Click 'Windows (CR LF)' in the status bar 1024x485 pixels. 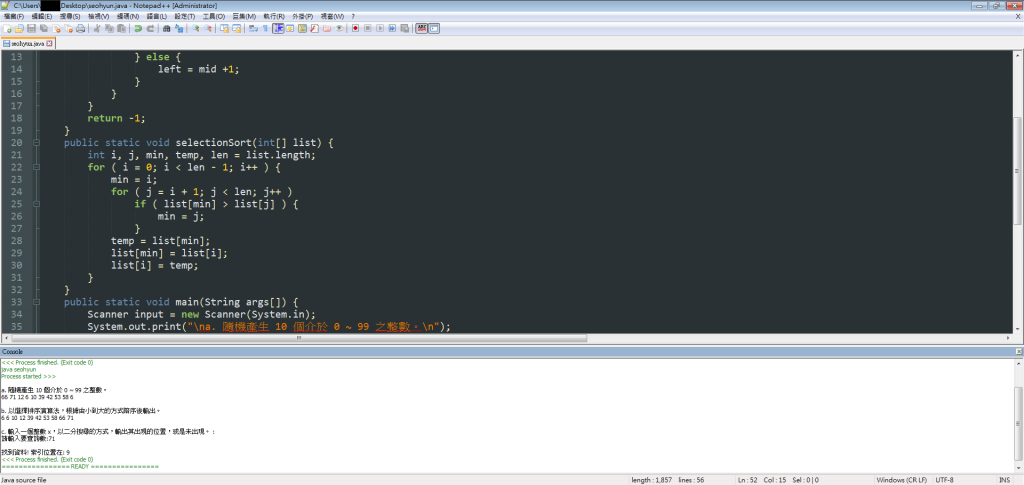(903, 480)
